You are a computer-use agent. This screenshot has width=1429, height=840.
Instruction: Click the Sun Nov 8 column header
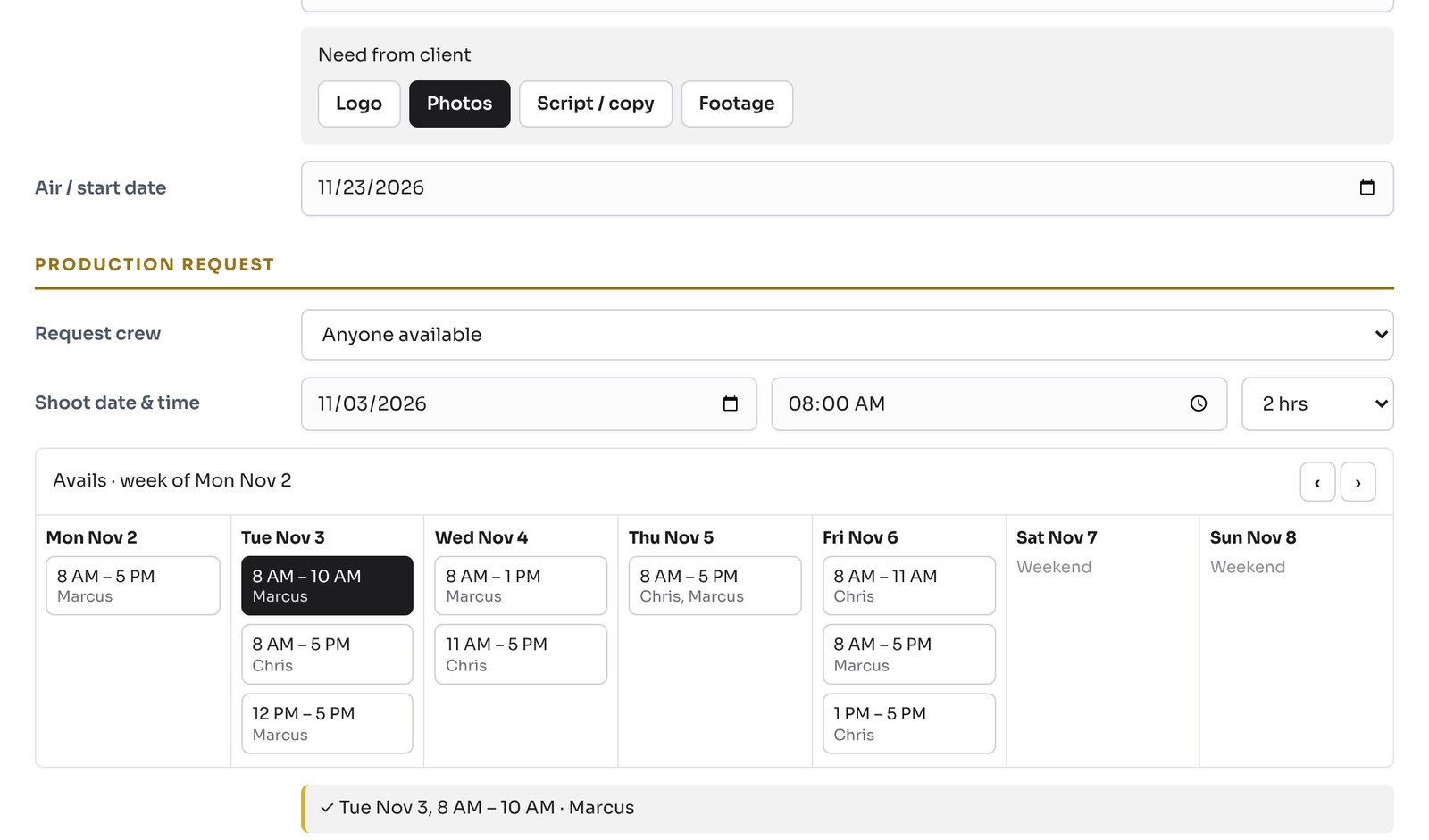[1253, 537]
